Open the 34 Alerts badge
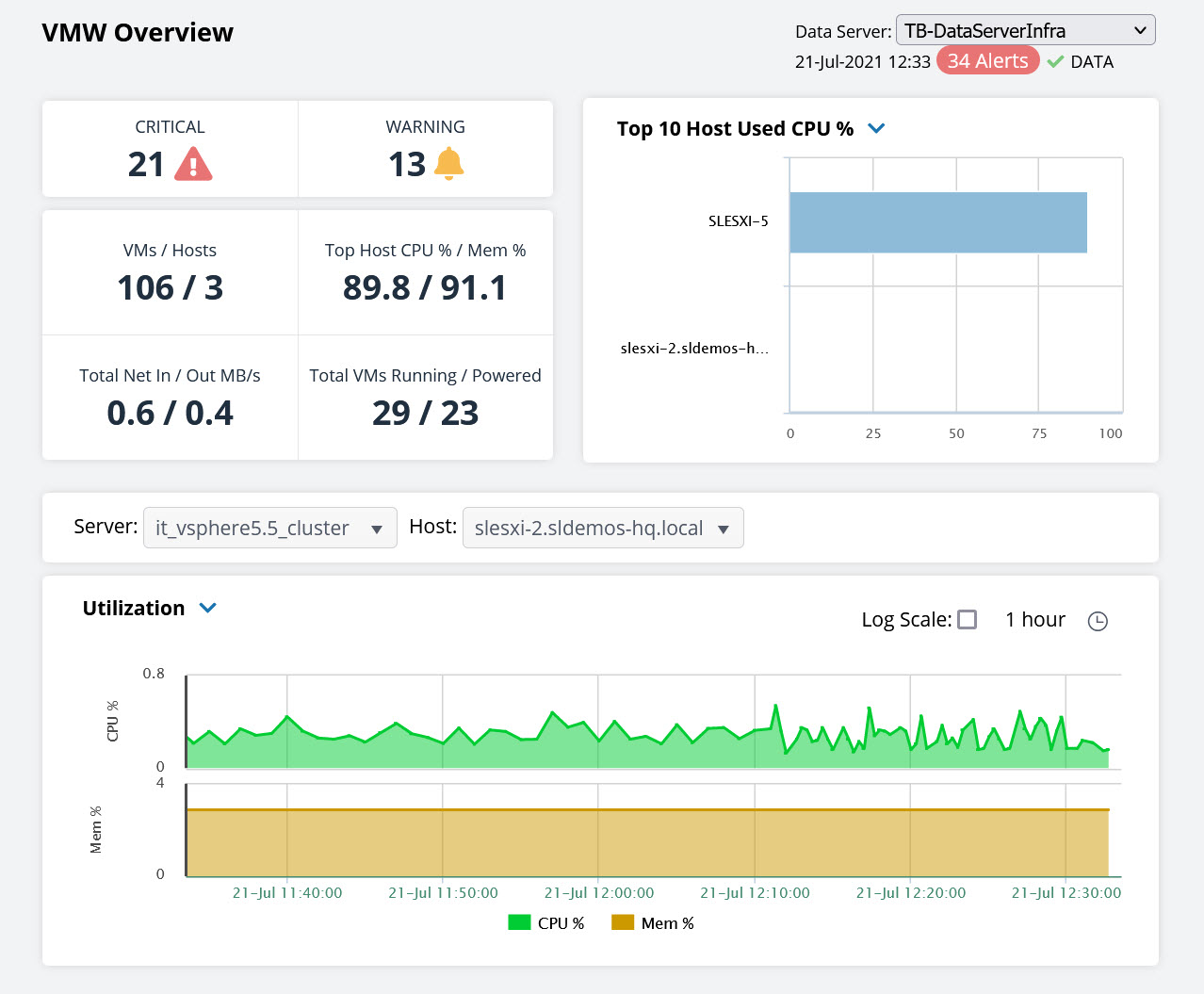Viewport: 1204px width, 994px height. coord(987,61)
